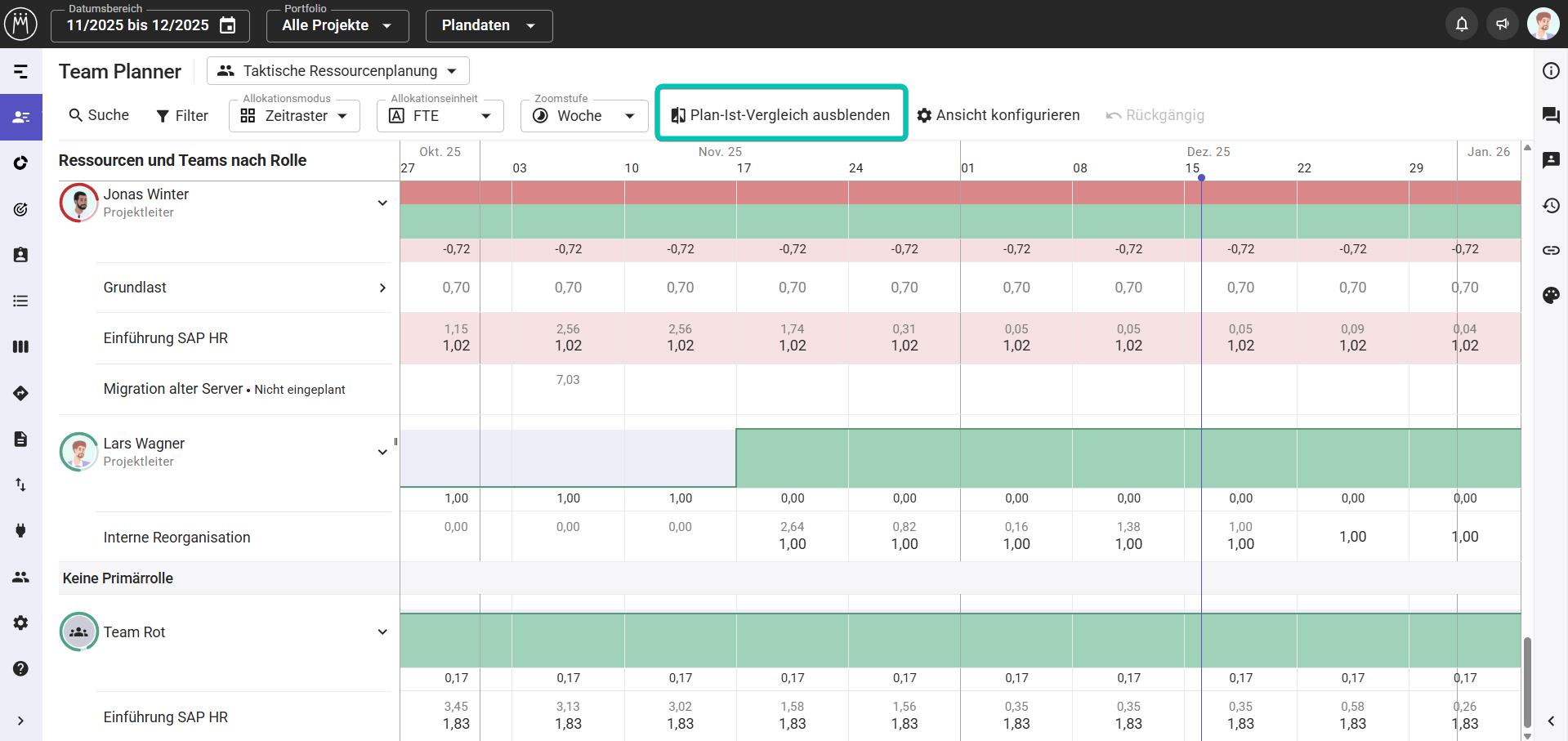This screenshot has height=741, width=1568.
Task: Expand the Grundlast row
Action: tap(382, 288)
